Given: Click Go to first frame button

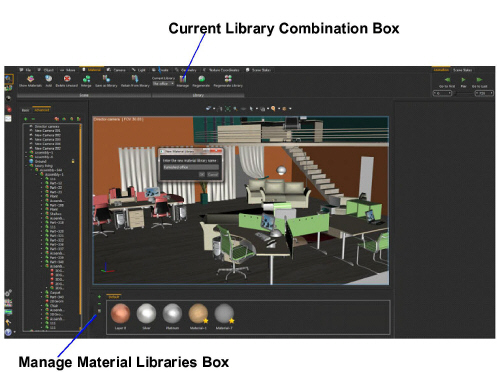Looking at the screenshot, I should pos(447,80).
